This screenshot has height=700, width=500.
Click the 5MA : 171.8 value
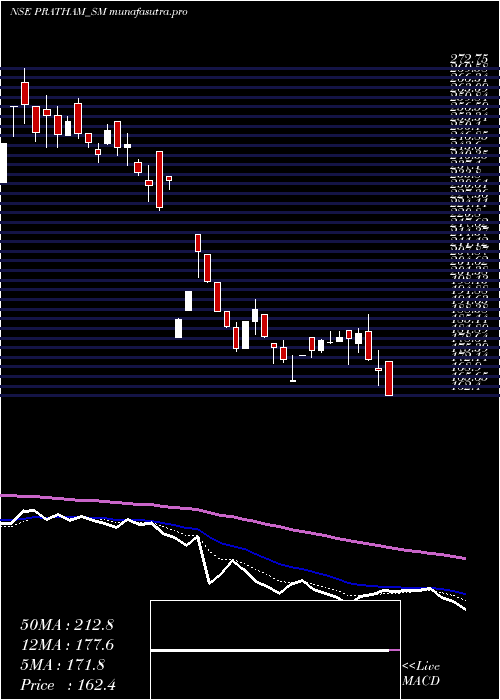pos(62,665)
